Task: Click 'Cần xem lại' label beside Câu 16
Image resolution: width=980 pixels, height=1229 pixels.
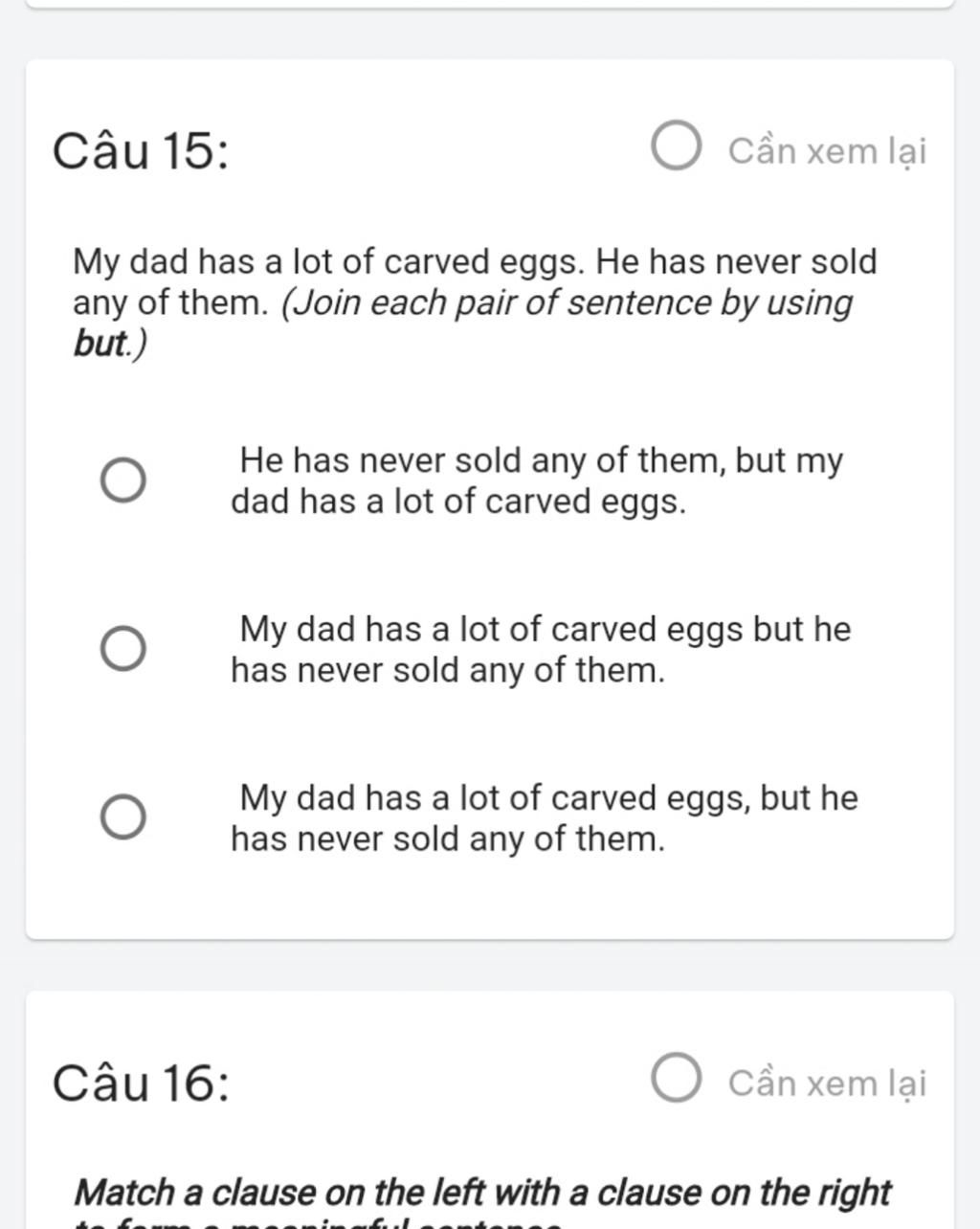Action: pos(827,1084)
